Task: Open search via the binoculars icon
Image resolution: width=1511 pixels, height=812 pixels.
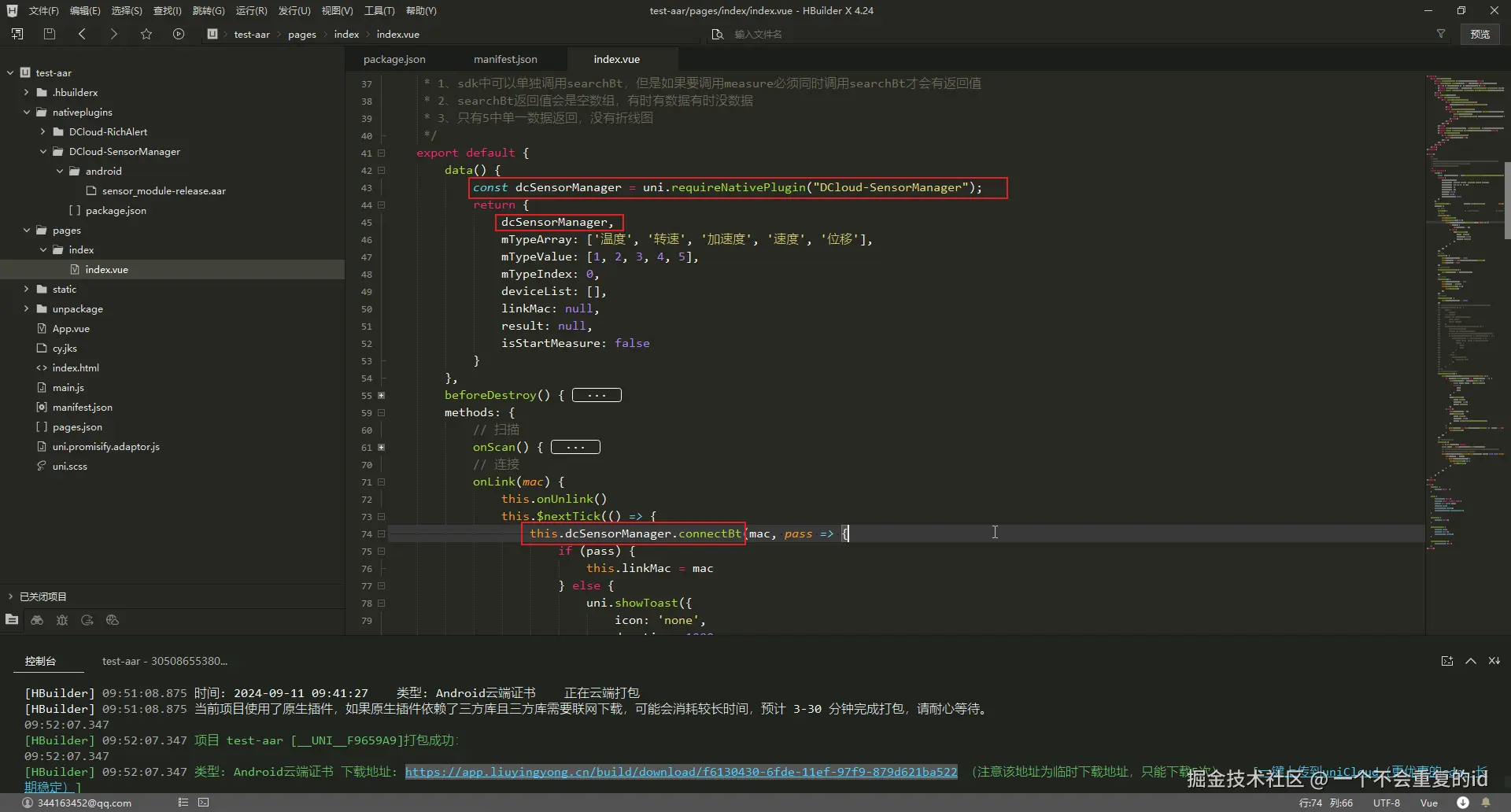Action: [x=37, y=620]
